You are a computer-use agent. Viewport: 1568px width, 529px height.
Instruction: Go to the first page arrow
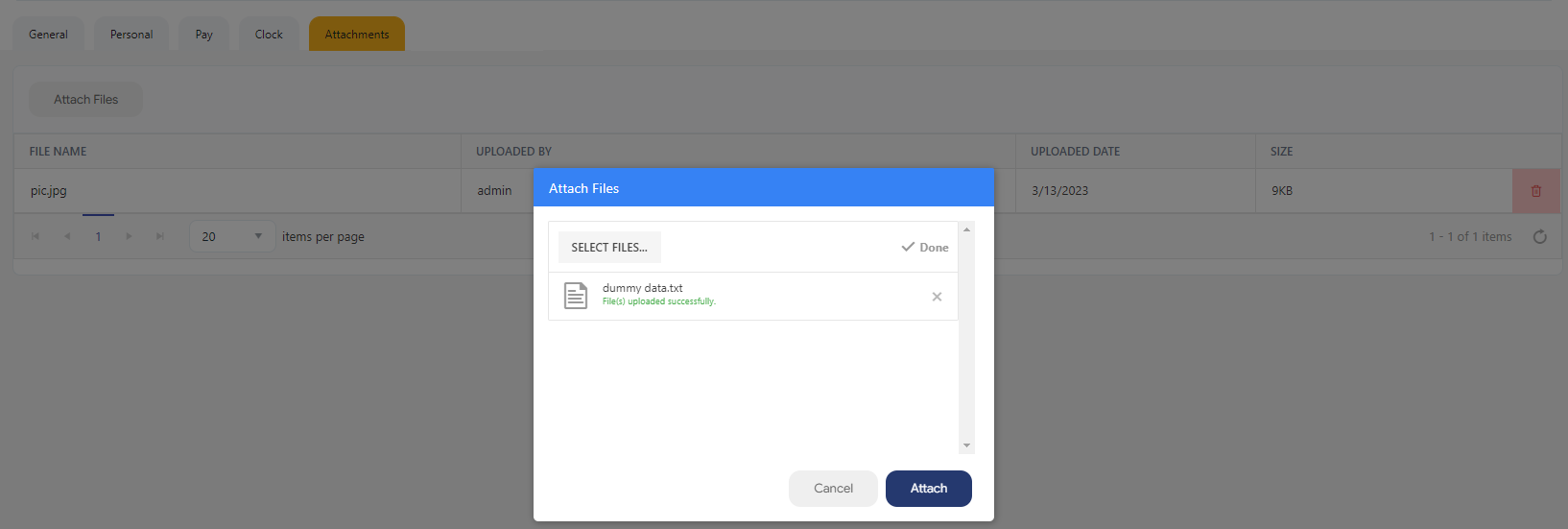pyautogui.click(x=36, y=237)
